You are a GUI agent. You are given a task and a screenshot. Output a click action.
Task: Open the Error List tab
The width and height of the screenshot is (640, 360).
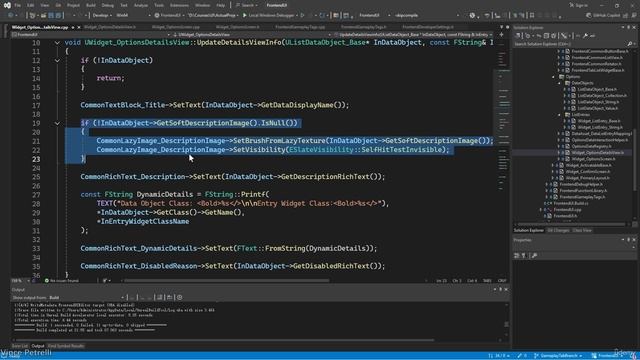[x=20, y=346]
